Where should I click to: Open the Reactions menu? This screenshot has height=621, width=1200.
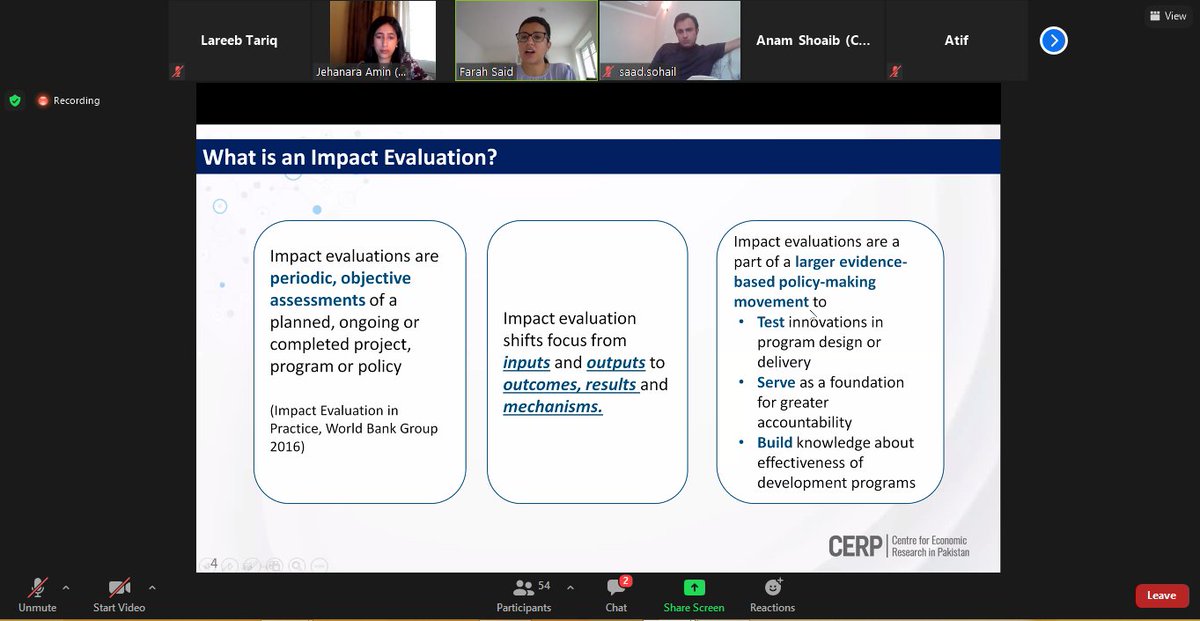tap(772, 594)
